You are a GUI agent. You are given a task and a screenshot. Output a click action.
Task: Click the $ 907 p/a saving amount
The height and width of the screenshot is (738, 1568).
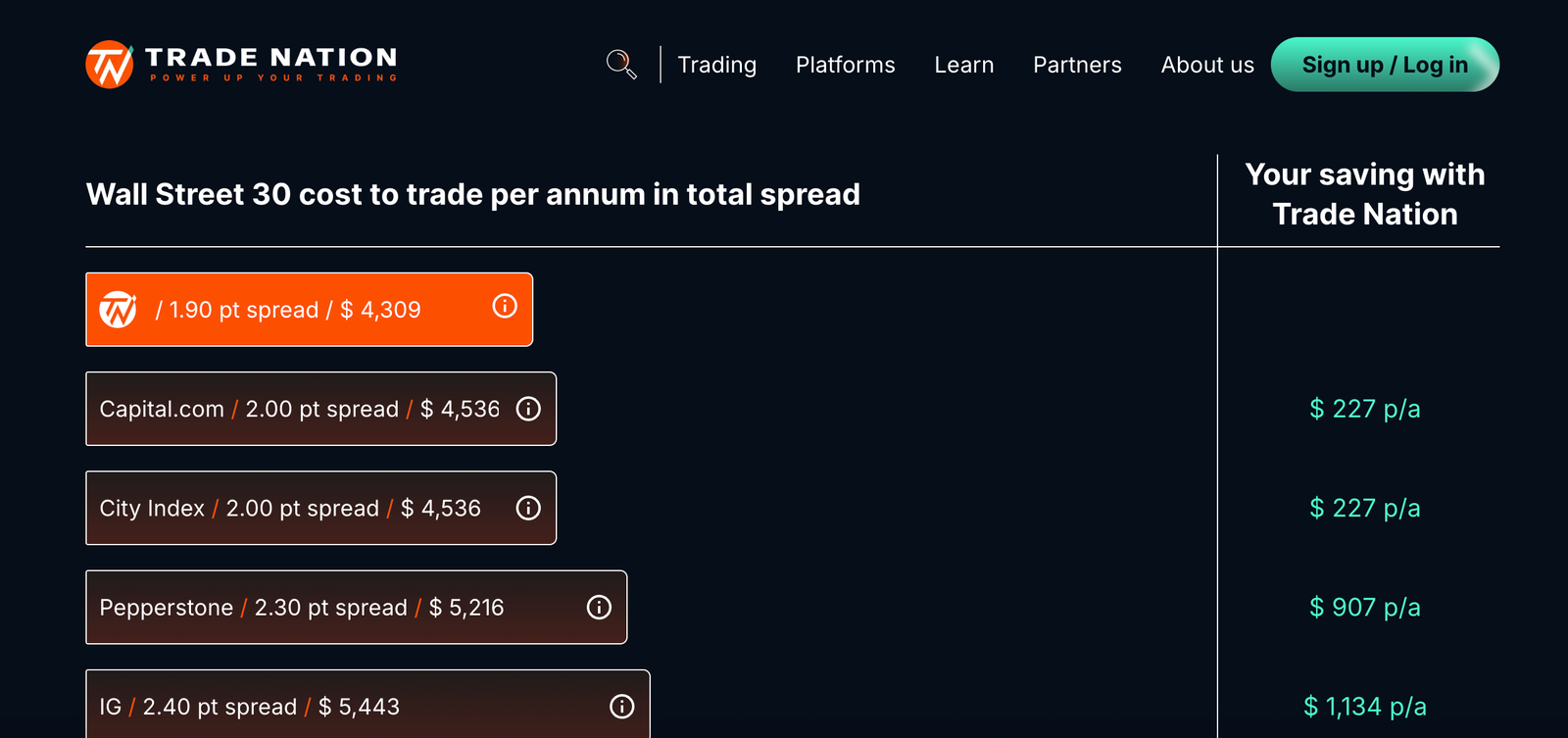[1364, 608]
